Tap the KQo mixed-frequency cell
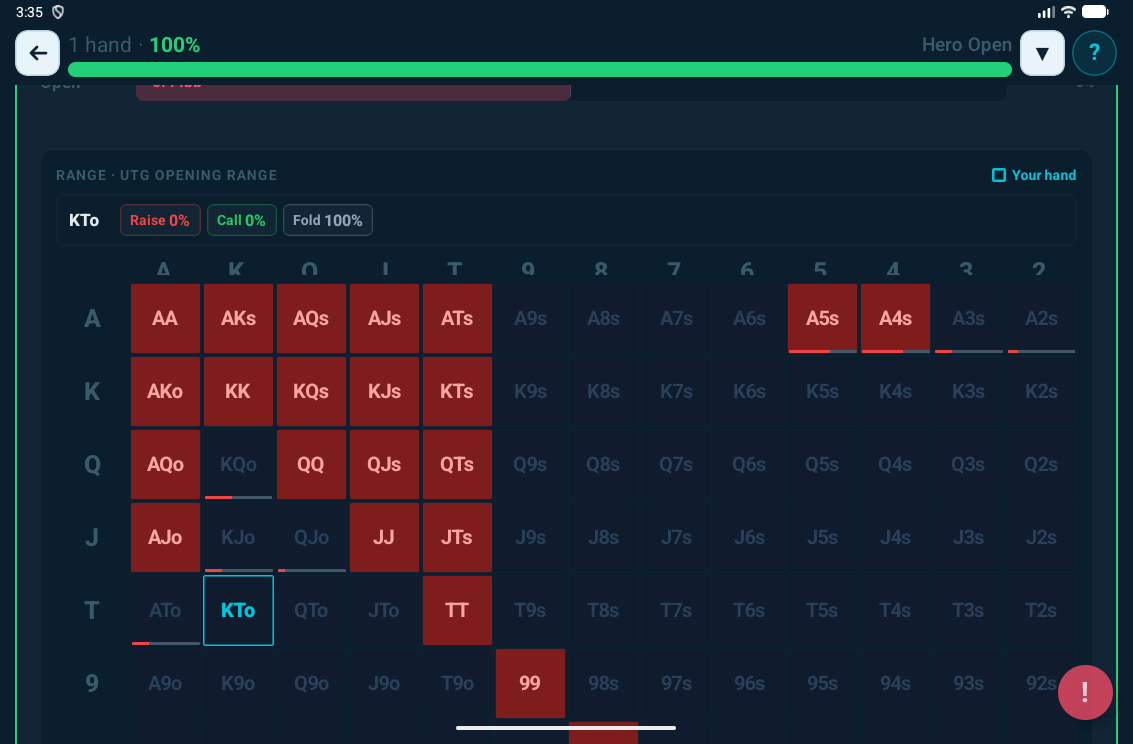Viewport: 1133px width, 744px height. [x=238, y=464]
